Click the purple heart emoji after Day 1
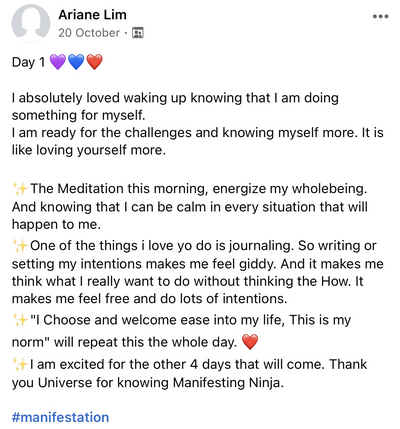The image size is (400, 429). click(58, 62)
